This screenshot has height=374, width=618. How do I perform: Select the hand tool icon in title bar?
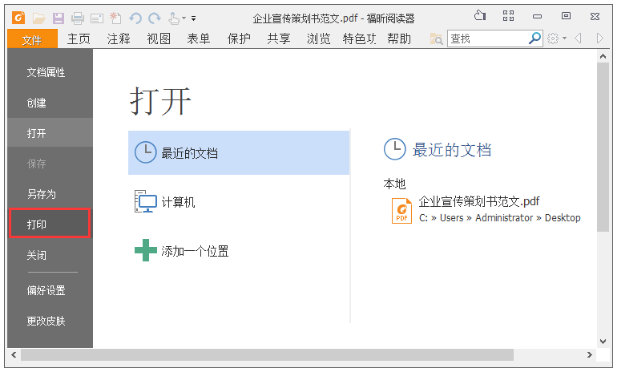click(x=173, y=18)
